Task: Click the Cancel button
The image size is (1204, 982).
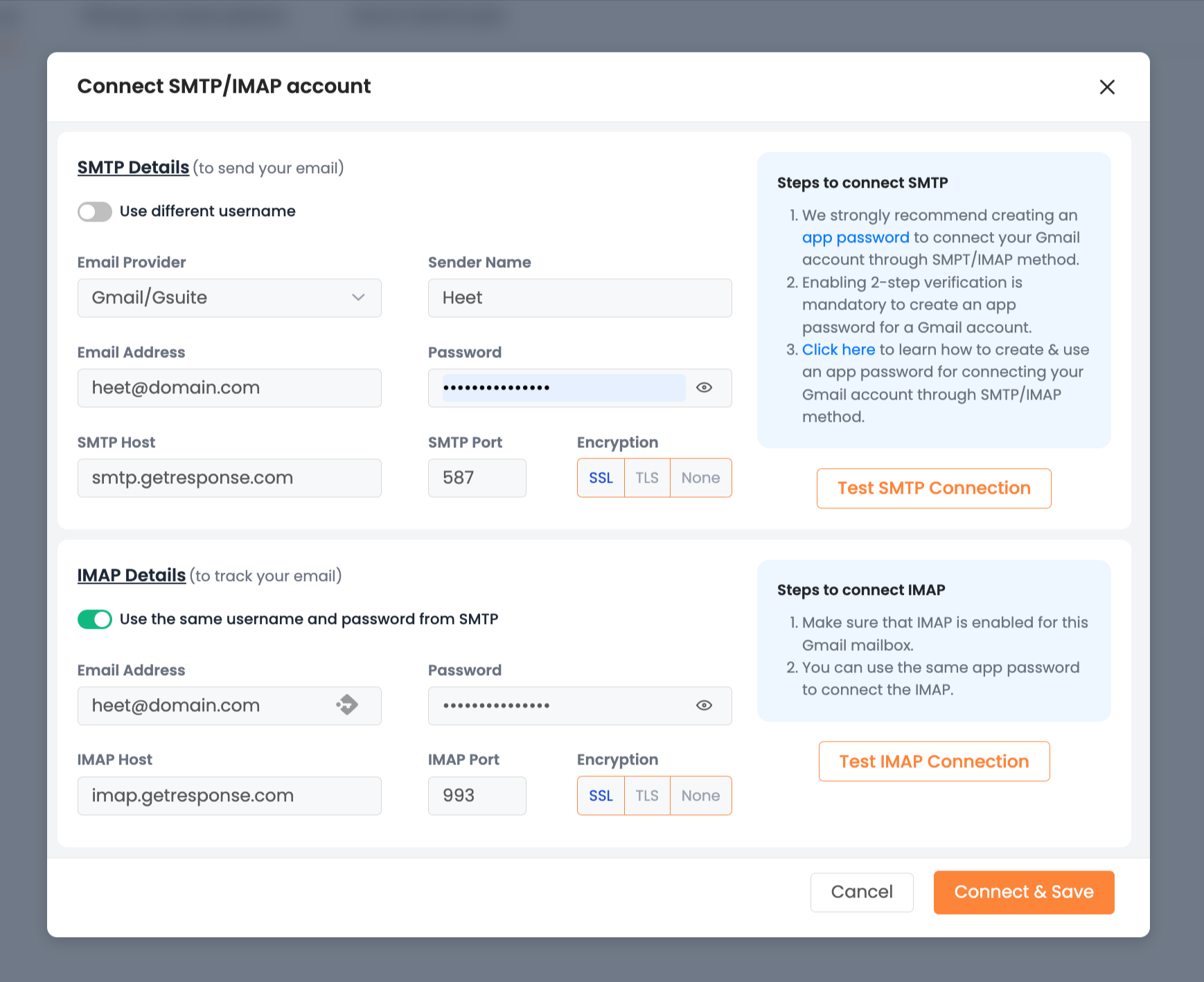Action: (861, 892)
